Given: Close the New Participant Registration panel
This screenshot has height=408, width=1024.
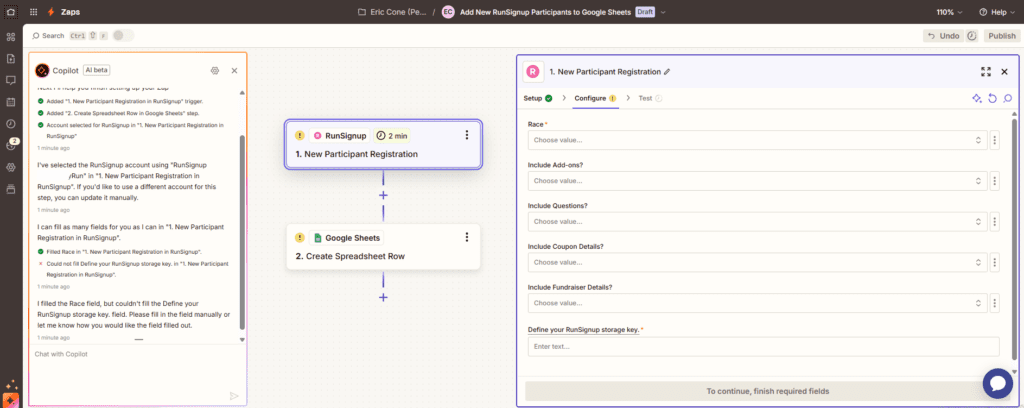Looking at the screenshot, I should coord(1004,72).
